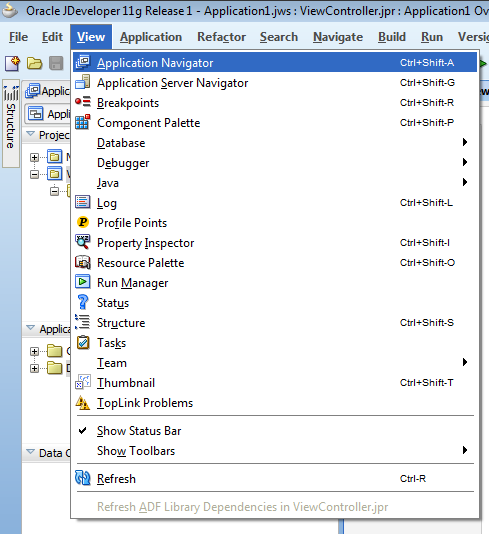This screenshot has height=534, width=489.
Task: Click the Status question mark icon
Action: click(x=83, y=302)
